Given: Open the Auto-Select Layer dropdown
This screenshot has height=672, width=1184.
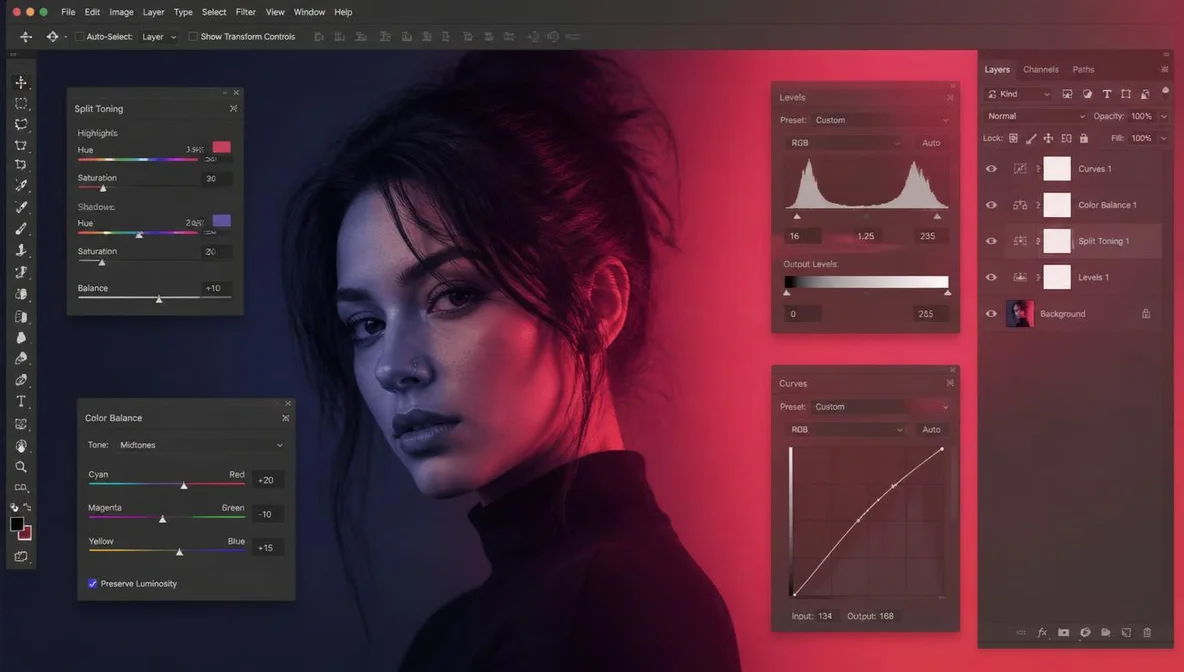Looking at the screenshot, I should coord(158,36).
